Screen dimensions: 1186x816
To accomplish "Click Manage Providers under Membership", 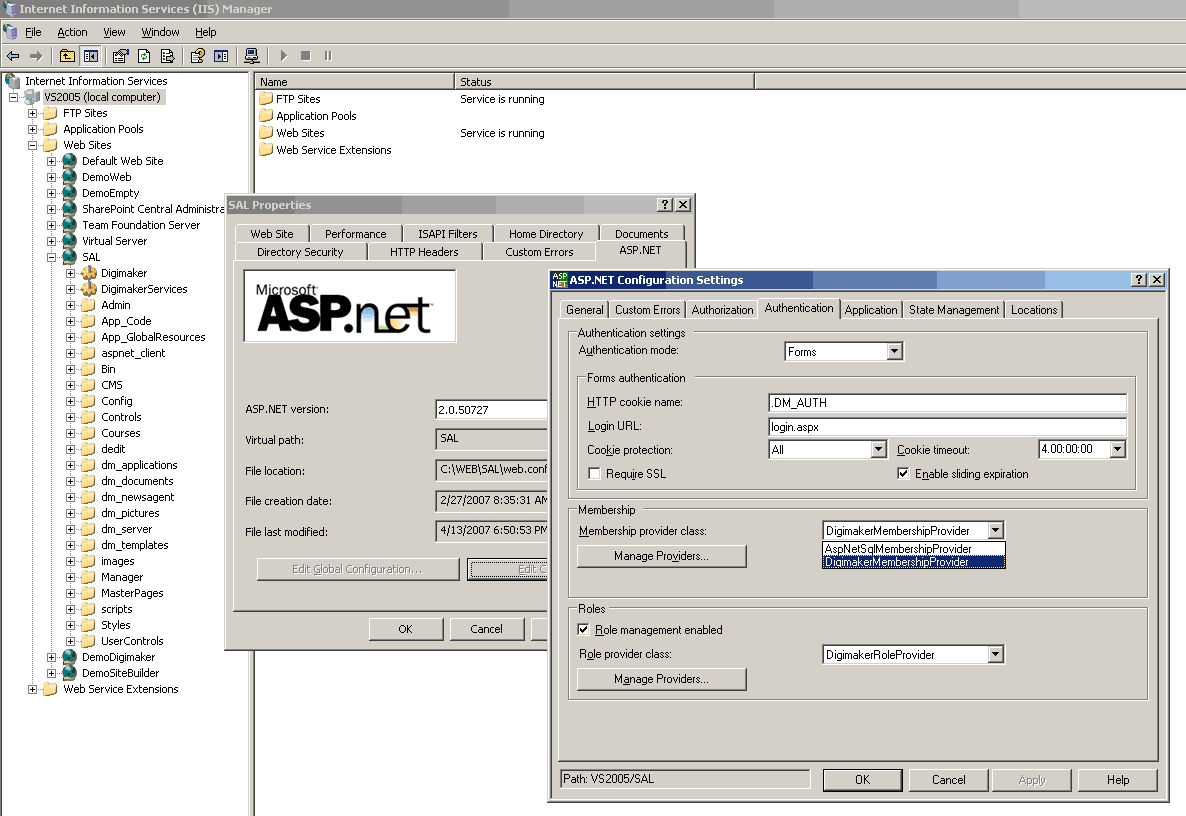I will [661, 556].
